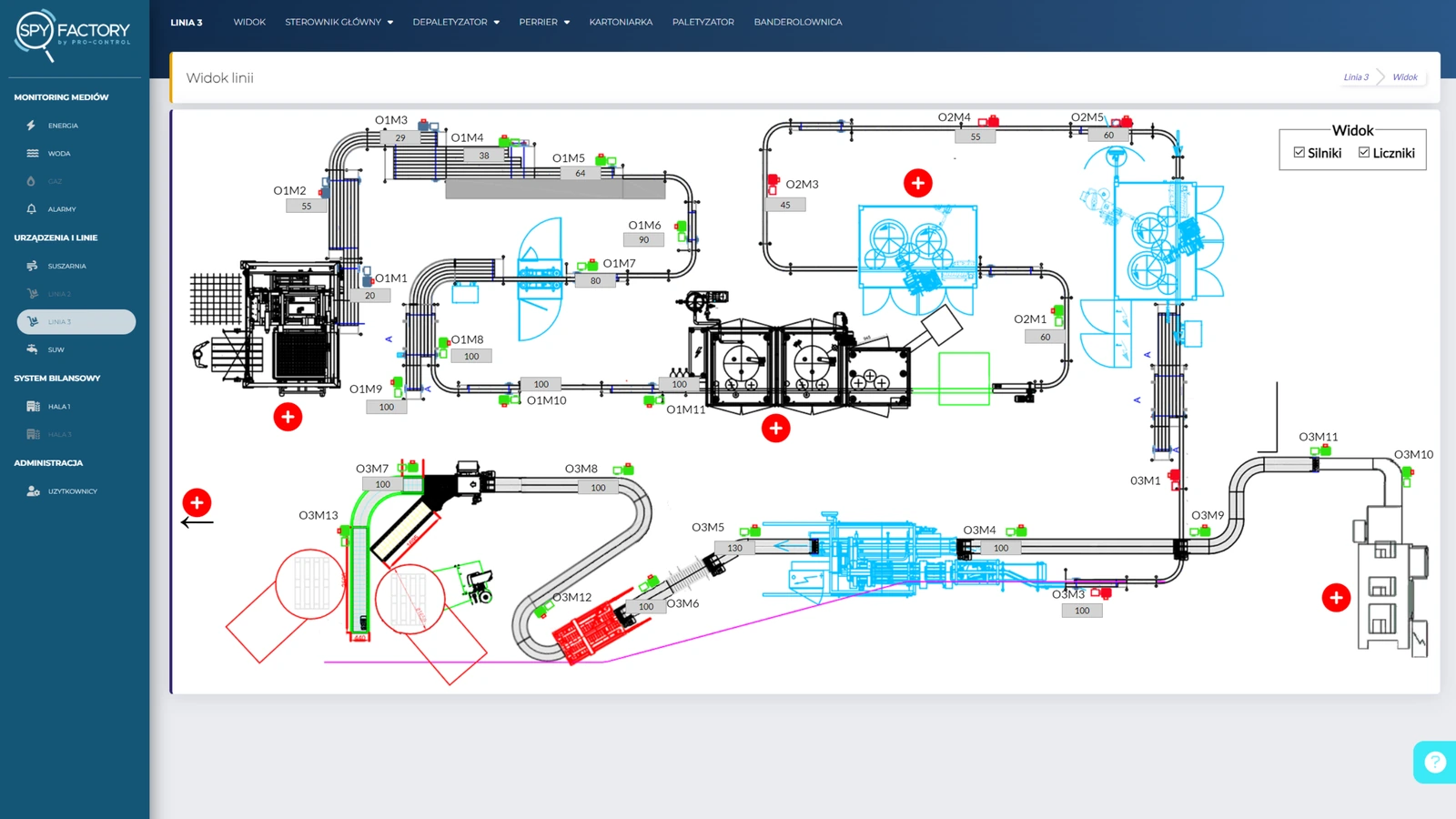Click the SpyFactory logo

[73, 35]
